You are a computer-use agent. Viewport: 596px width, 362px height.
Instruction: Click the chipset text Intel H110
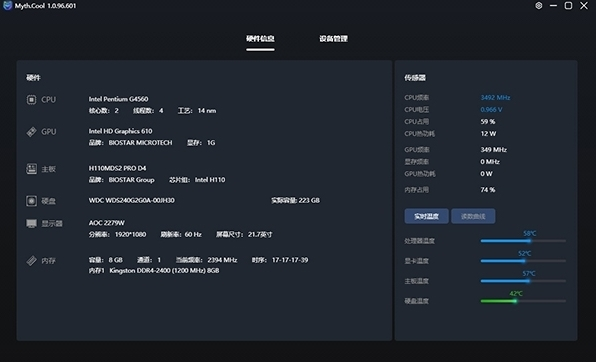[x=210, y=179]
